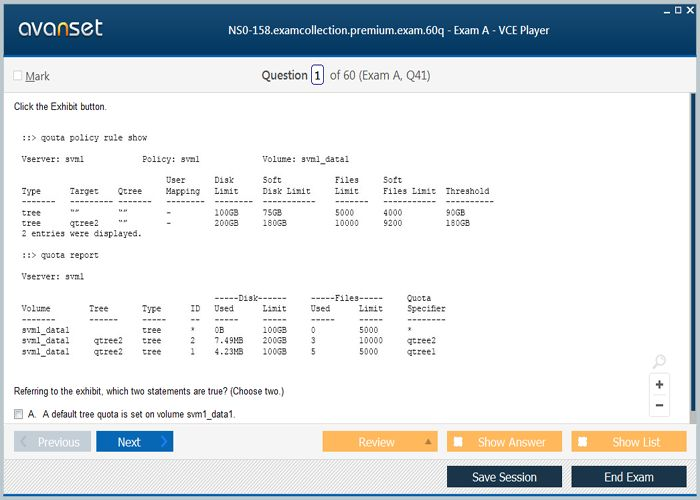Go to the Previous question

click(x=52, y=442)
